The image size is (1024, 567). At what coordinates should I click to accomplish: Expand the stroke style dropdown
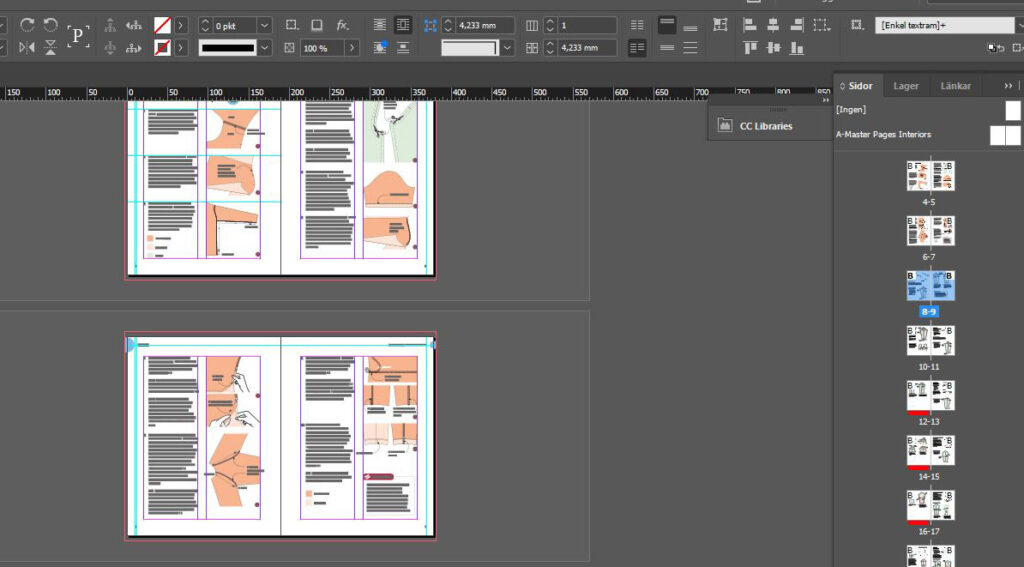(x=264, y=47)
